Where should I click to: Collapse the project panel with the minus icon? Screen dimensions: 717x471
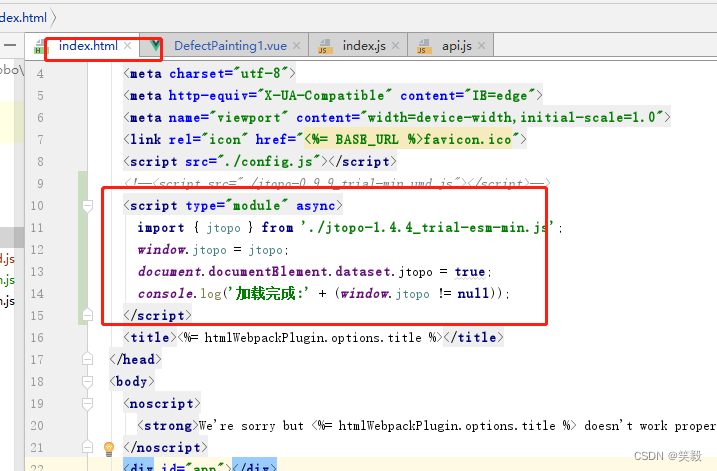(10, 45)
